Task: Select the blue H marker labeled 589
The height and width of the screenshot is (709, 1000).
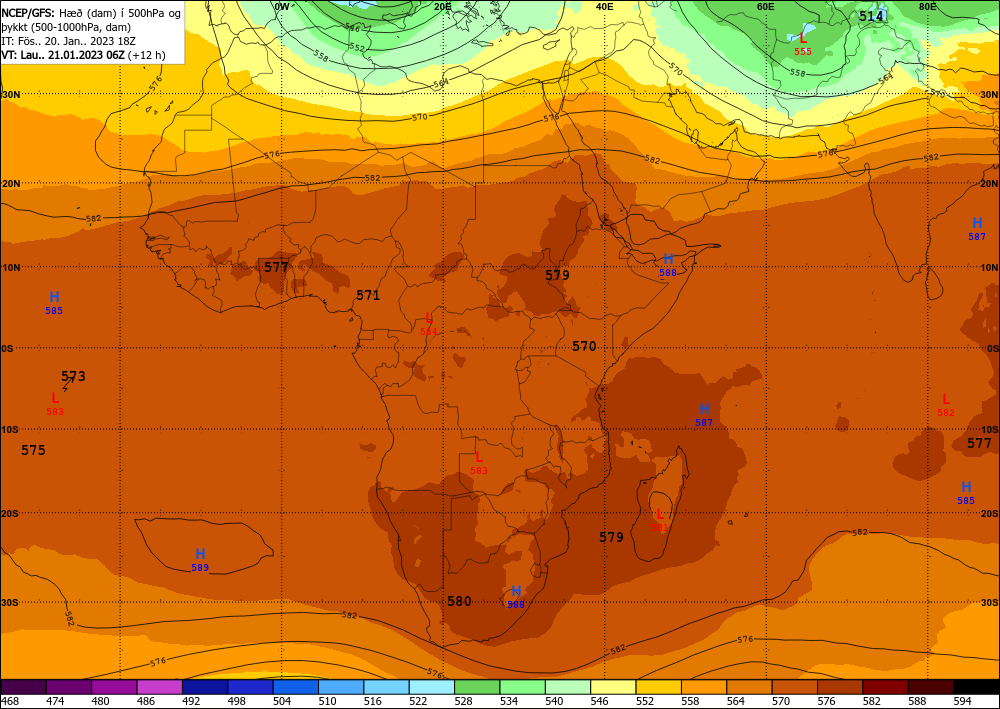Action: (200, 559)
